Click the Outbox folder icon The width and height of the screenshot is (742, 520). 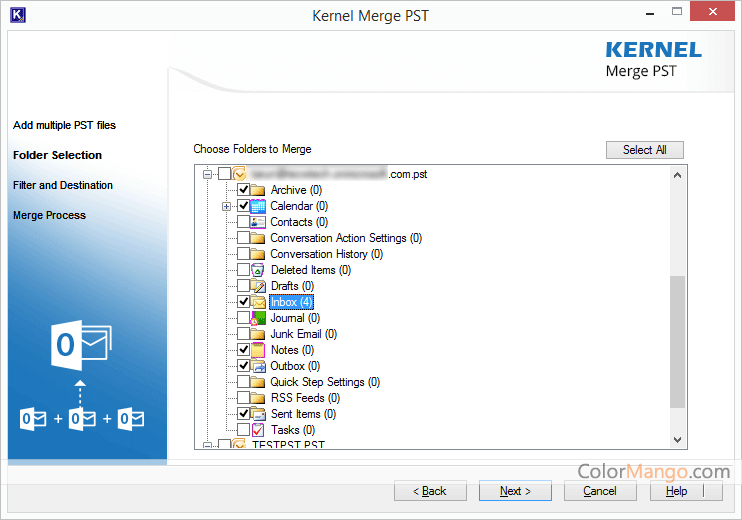[258, 366]
